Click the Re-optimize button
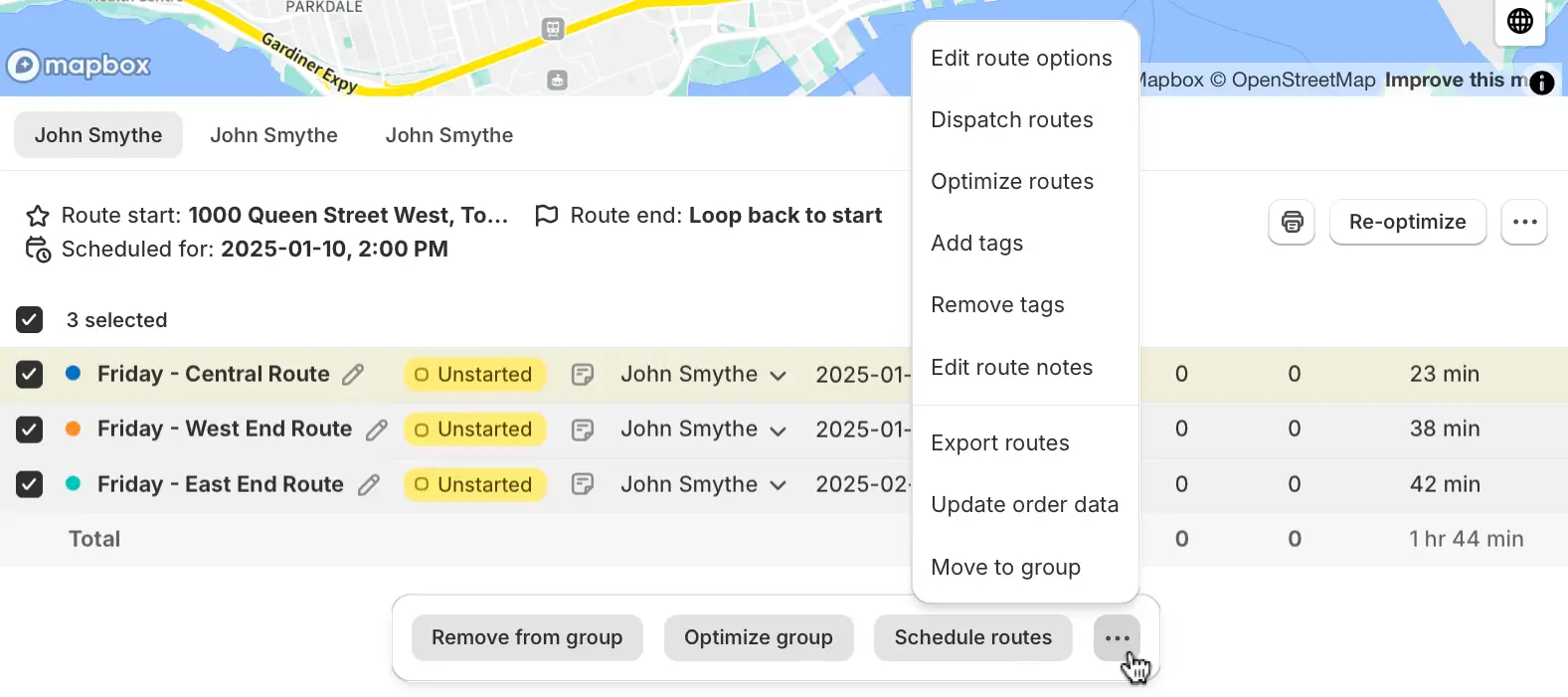The image size is (1568, 697). [1407, 222]
